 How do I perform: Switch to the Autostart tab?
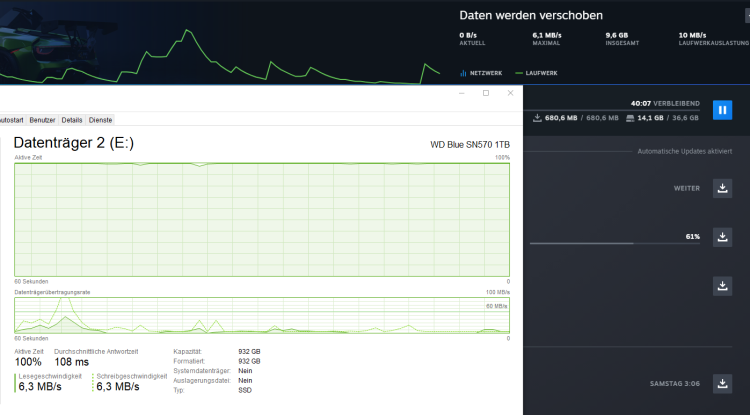pos(11,119)
